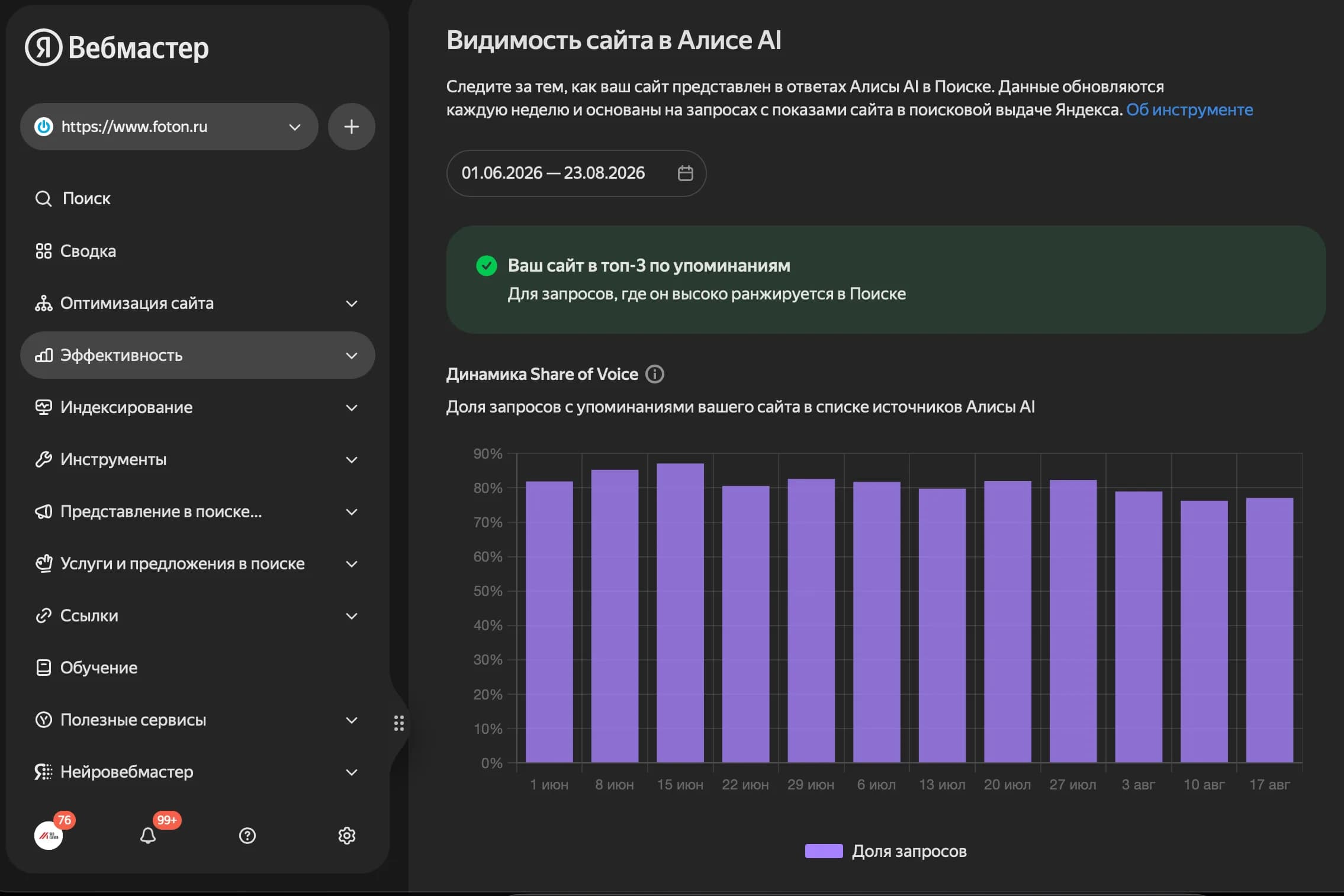The width and height of the screenshot is (1344, 896).
Task: Open the Поиск menu item
Action: (198, 198)
